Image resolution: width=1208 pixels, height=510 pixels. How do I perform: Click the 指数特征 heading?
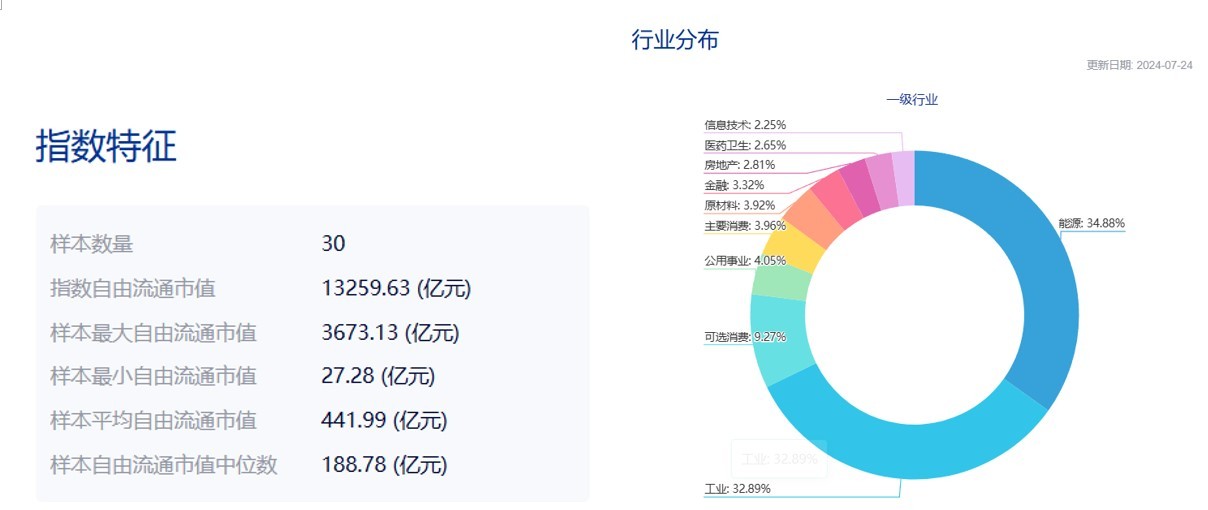coord(106,146)
